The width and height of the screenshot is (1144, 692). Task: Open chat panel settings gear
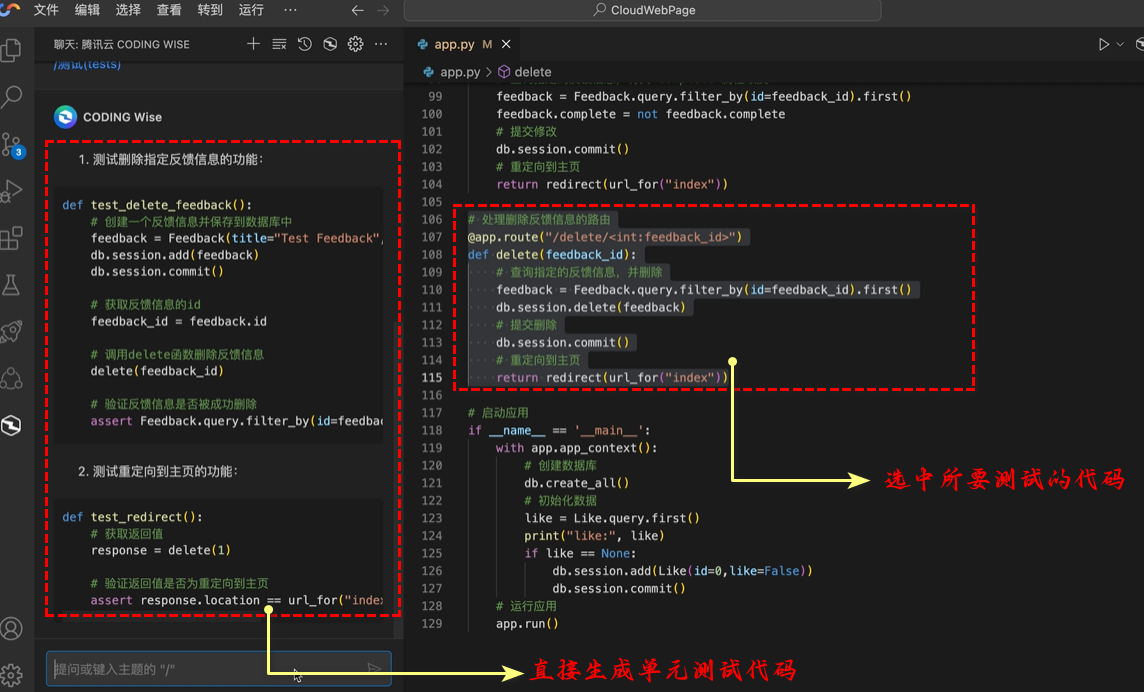pyautogui.click(x=355, y=44)
